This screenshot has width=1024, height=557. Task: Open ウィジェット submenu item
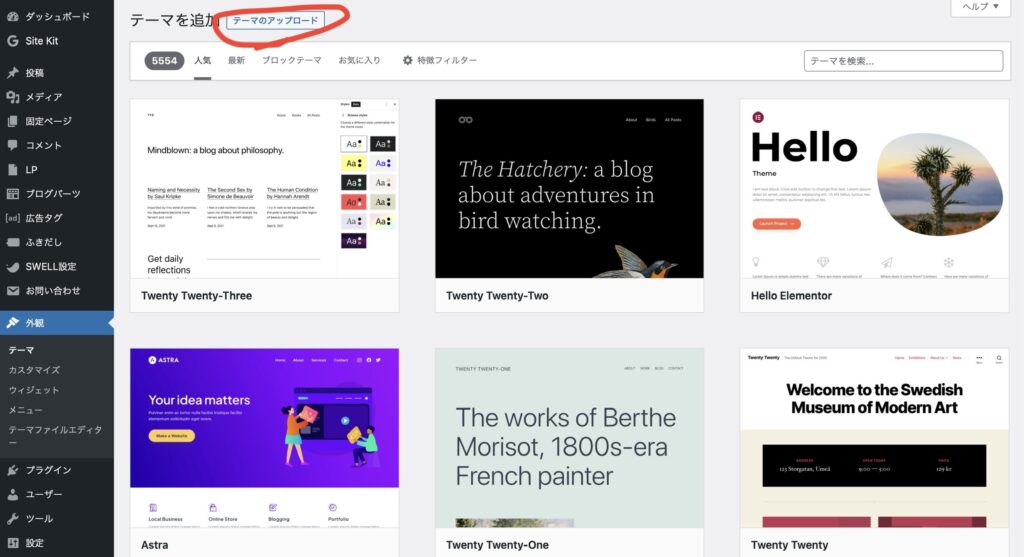click(x=33, y=390)
